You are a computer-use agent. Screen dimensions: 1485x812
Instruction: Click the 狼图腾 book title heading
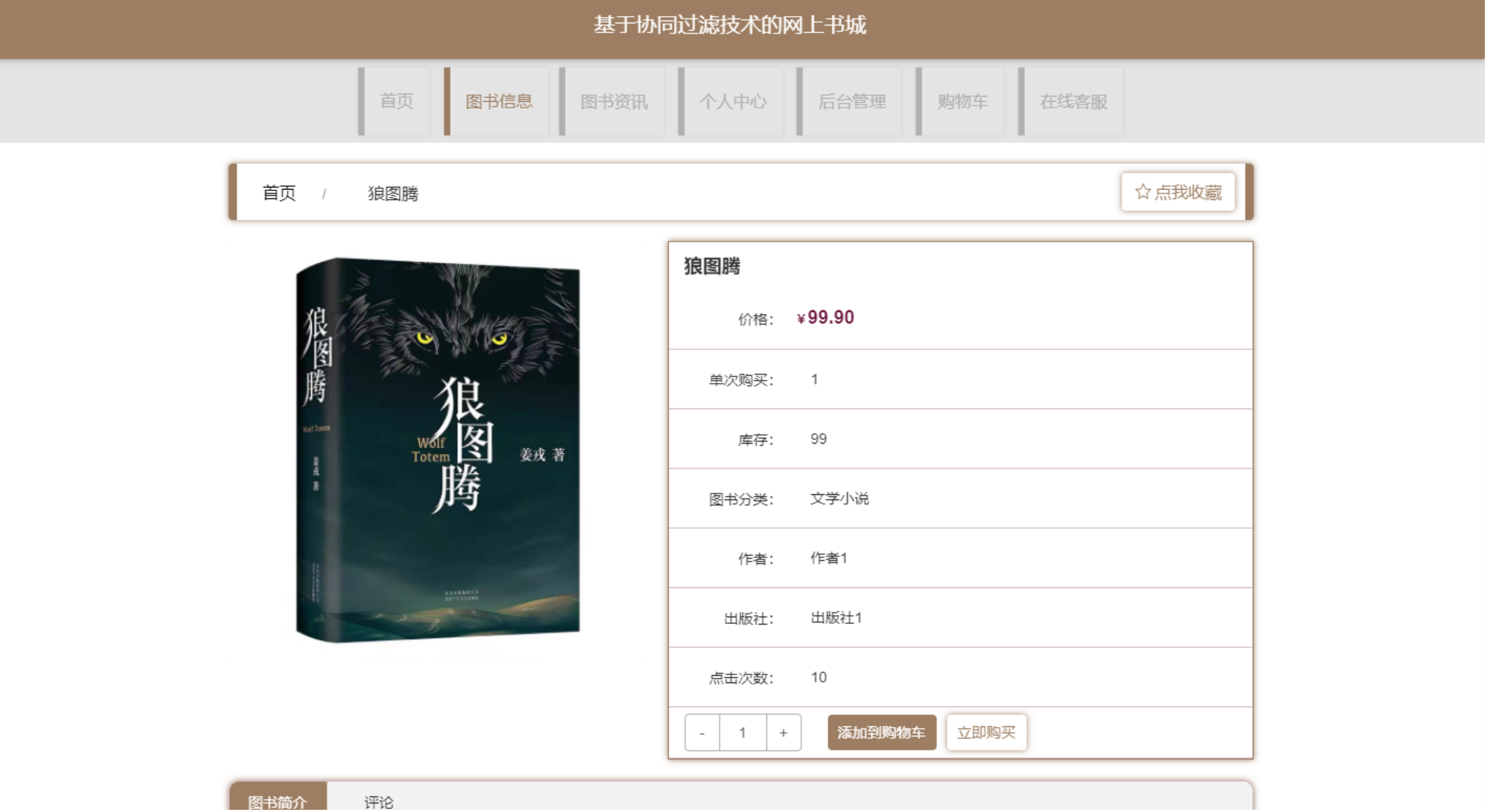(x=712, y=266)
